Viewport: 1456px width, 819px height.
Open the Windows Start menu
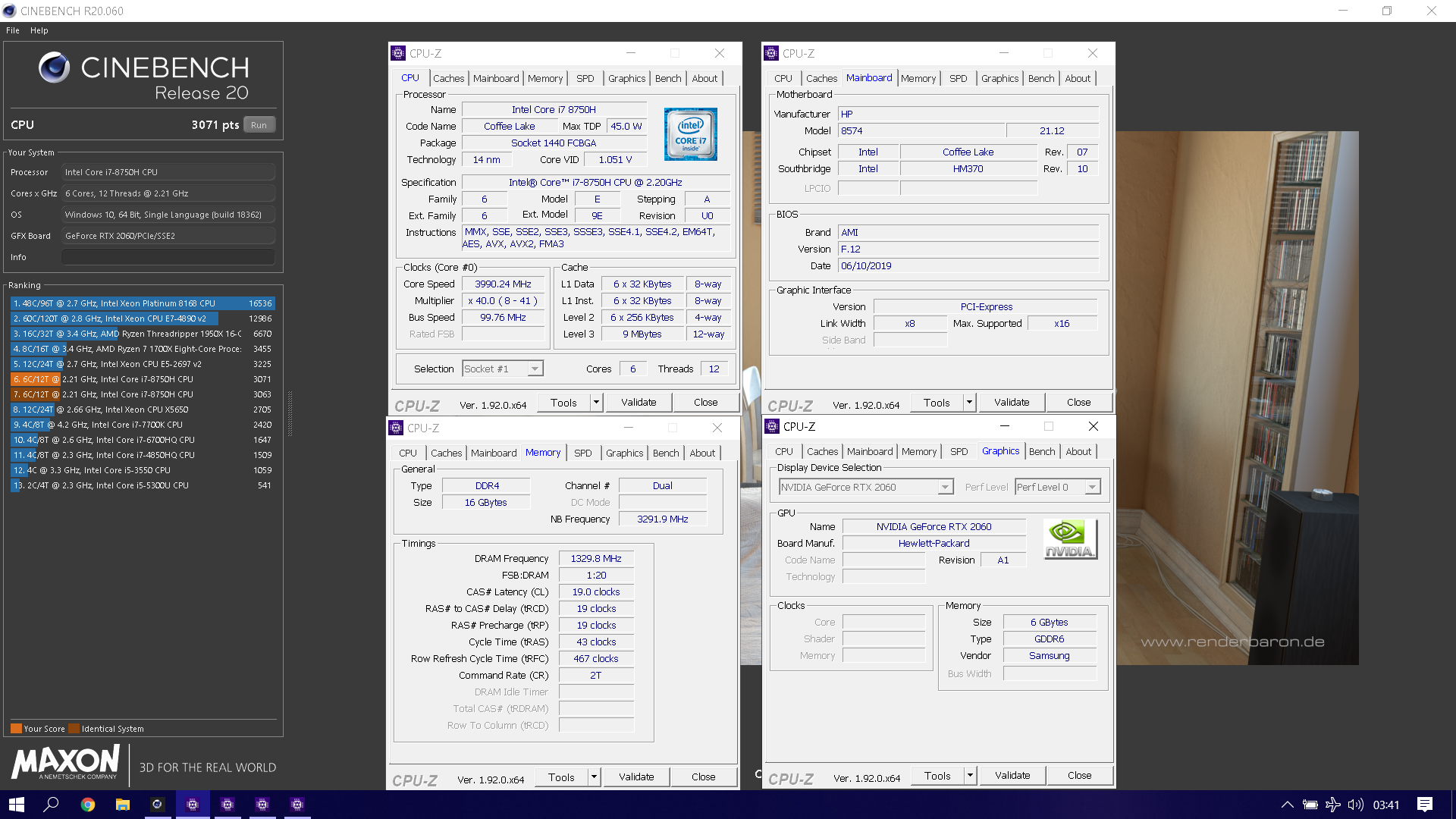[x=17, y=805]
